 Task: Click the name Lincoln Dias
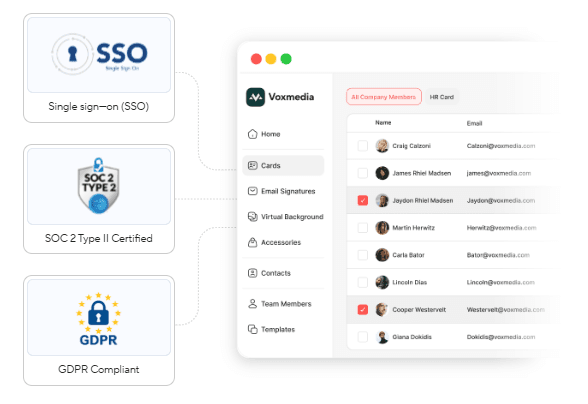410,282
